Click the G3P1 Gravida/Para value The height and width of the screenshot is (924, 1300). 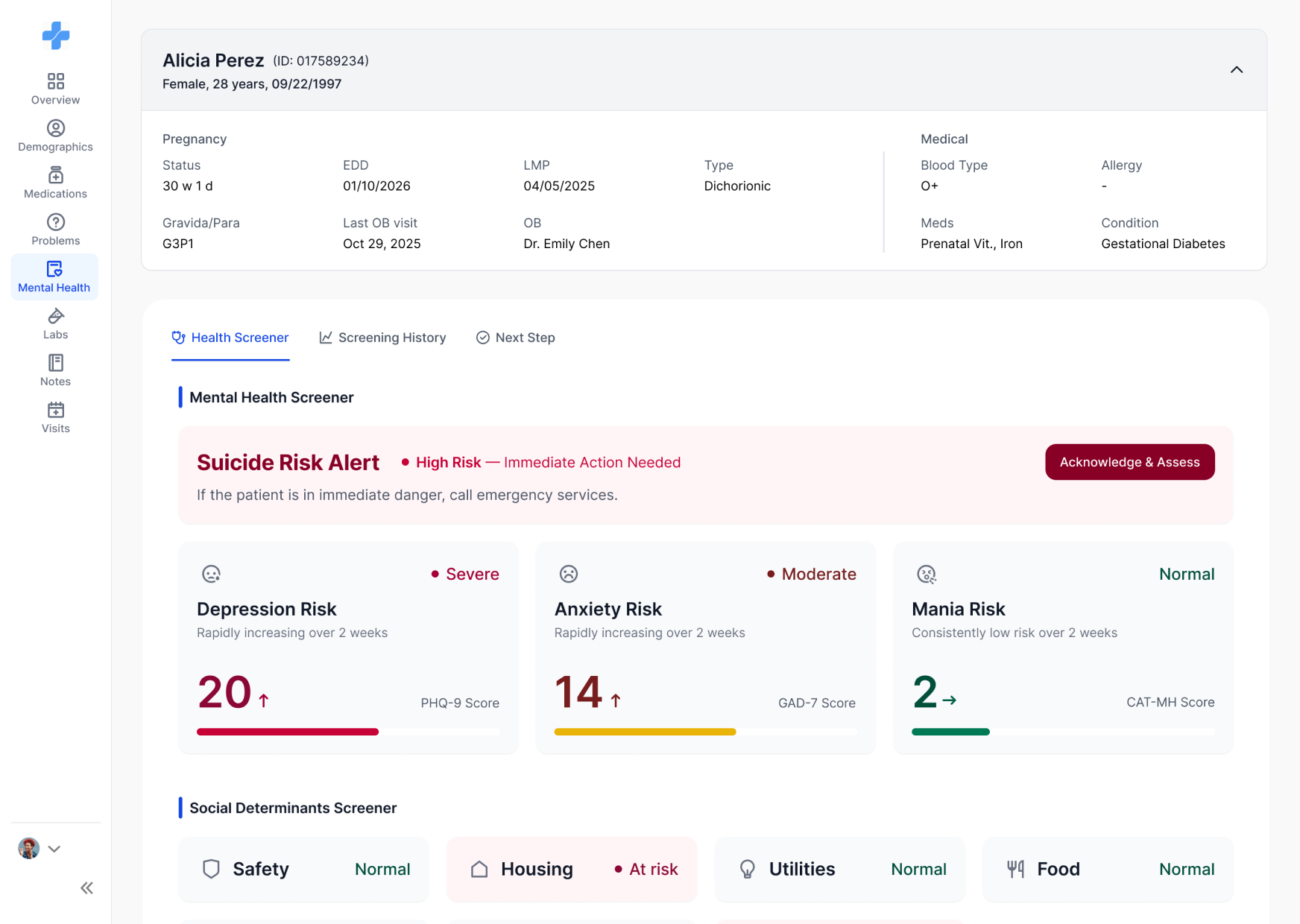point(178,244)
